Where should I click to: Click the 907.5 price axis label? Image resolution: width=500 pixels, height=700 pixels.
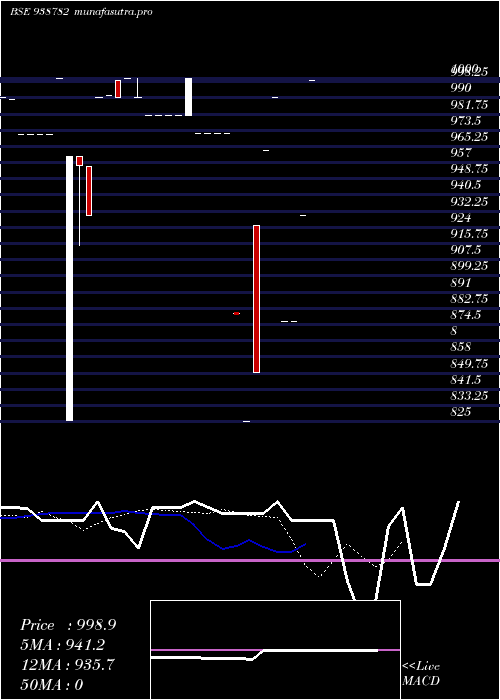click(466, 250)
